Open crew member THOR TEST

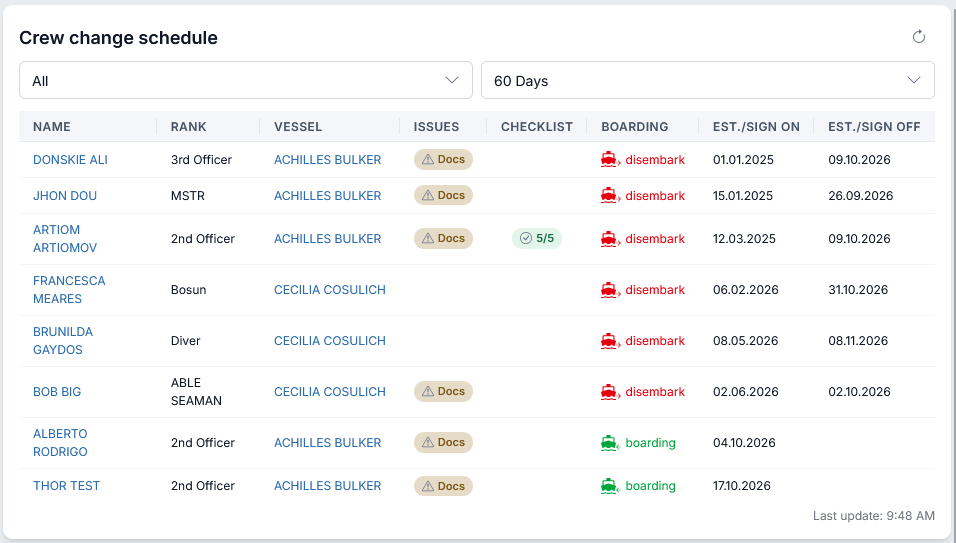click(x=66, y=486)
